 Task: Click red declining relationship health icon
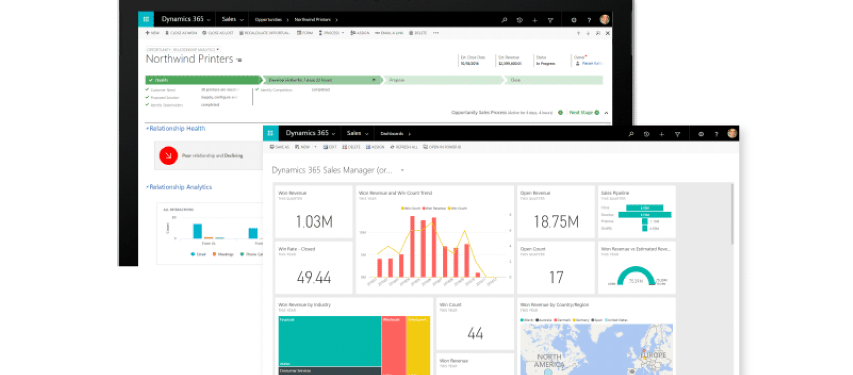point(169,156)
